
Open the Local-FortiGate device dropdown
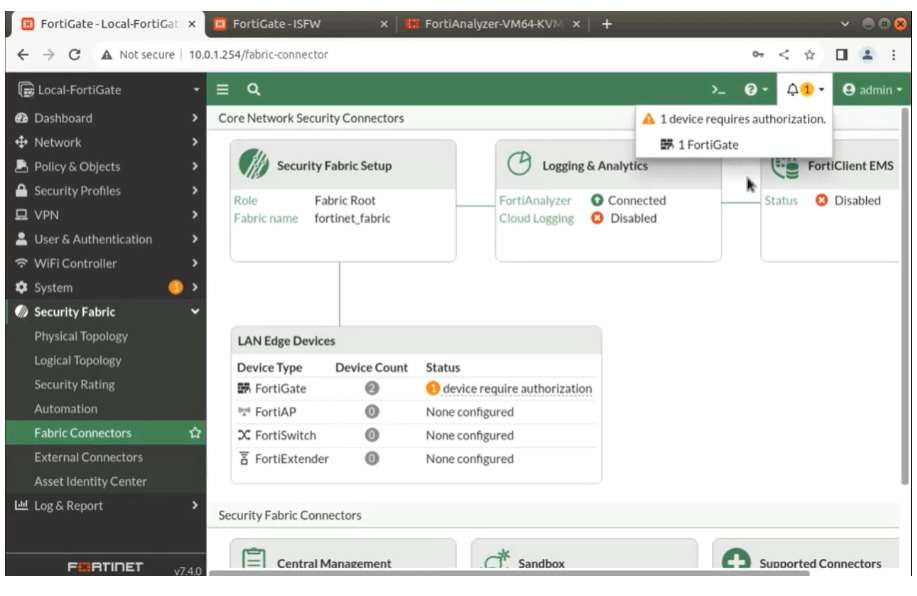pos(109,89)
